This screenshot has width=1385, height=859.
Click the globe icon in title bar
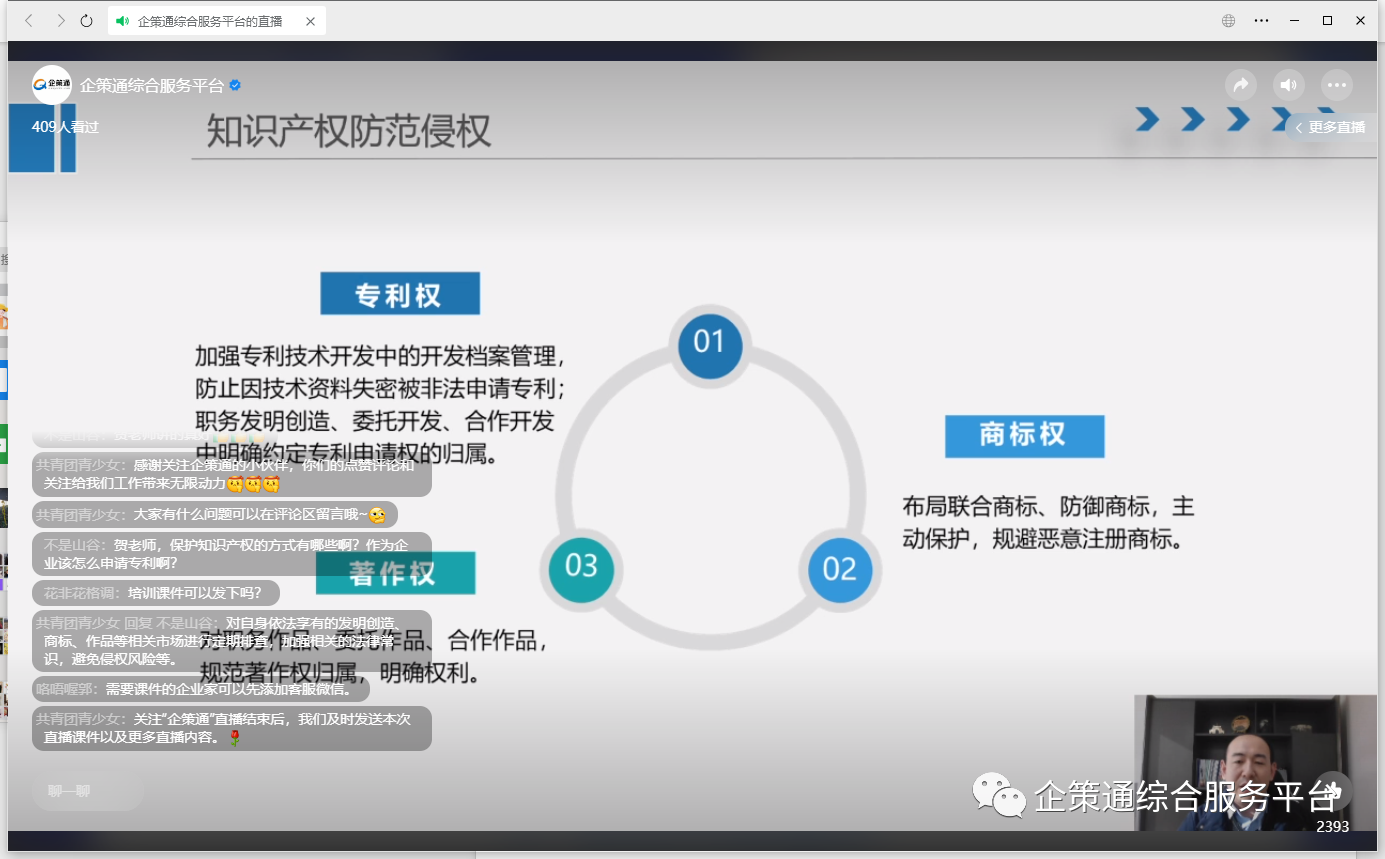click(x=1228, y=21)
